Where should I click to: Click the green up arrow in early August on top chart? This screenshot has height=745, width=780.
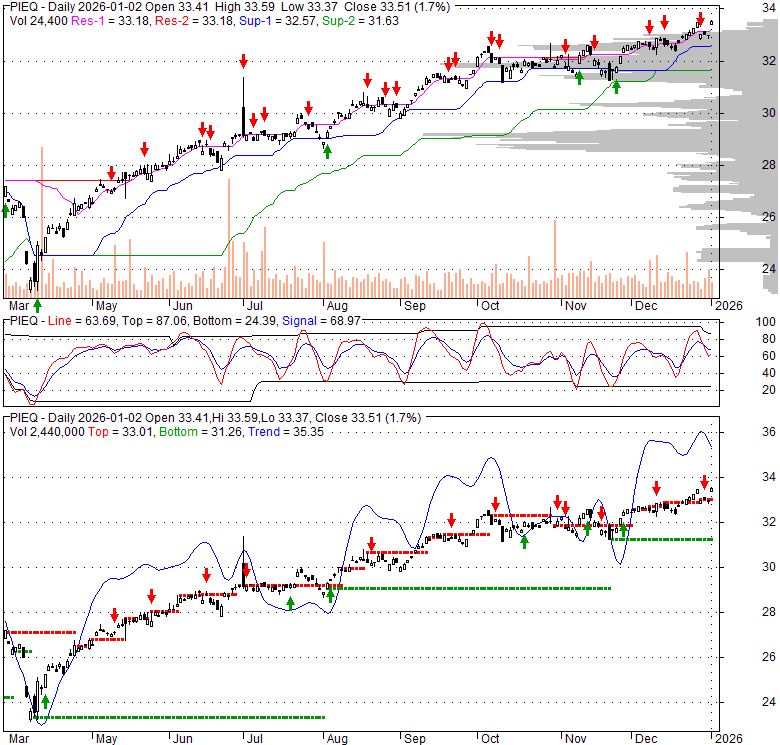[328, 150]
